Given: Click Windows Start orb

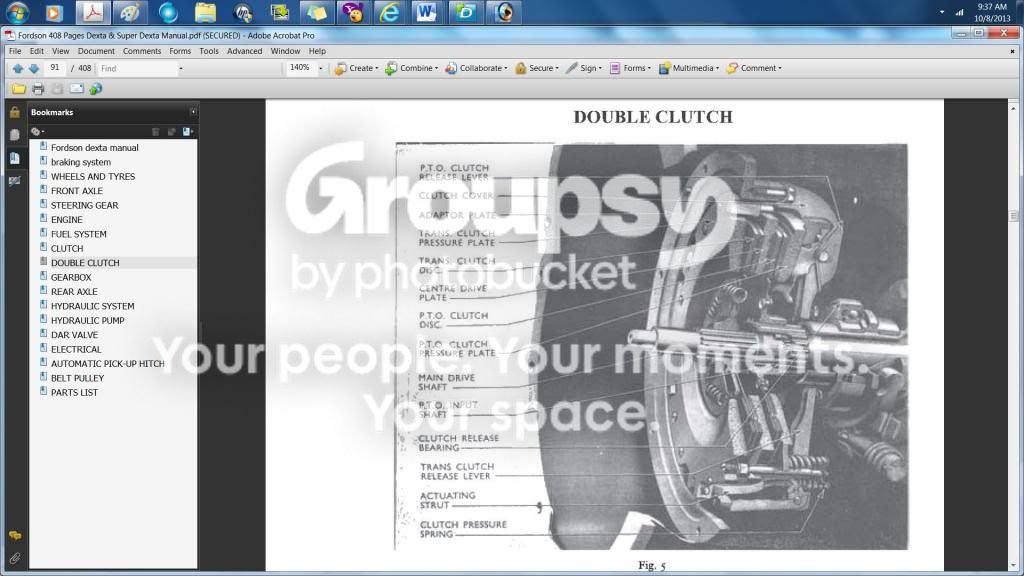Looking at the screenshot, I should [17, 12].
